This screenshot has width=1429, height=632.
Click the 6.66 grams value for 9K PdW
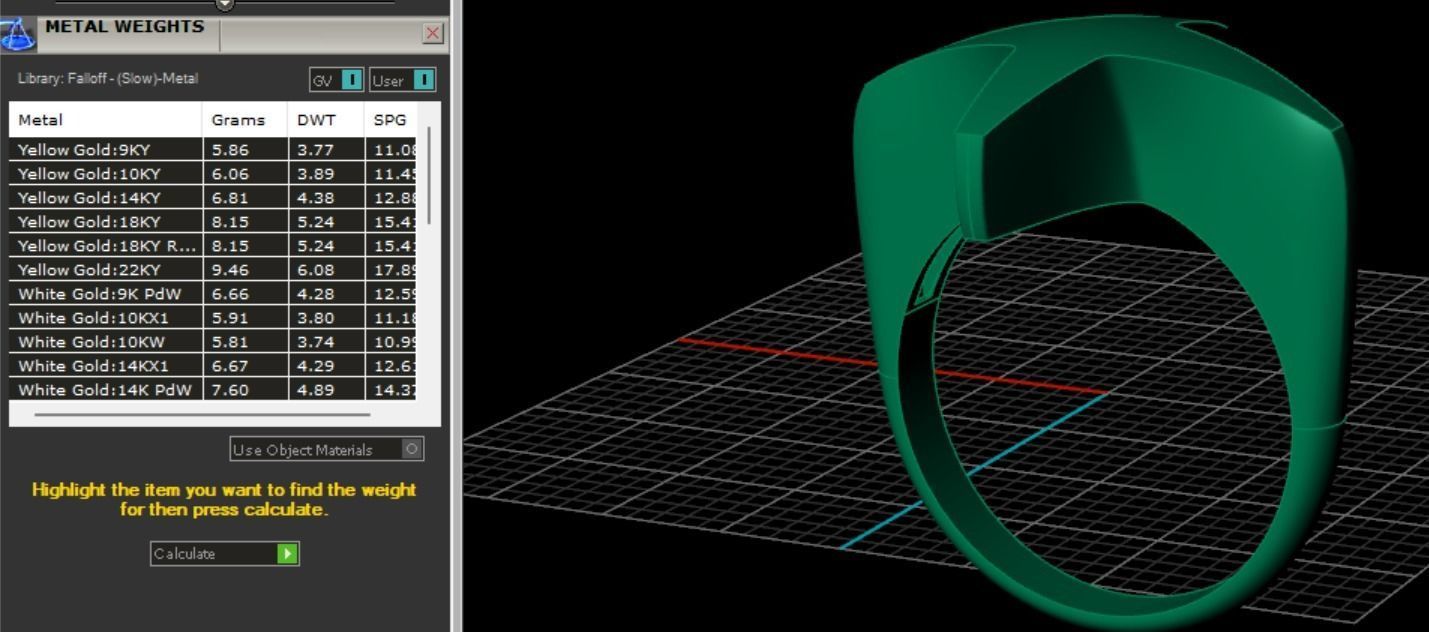(230, 294)
